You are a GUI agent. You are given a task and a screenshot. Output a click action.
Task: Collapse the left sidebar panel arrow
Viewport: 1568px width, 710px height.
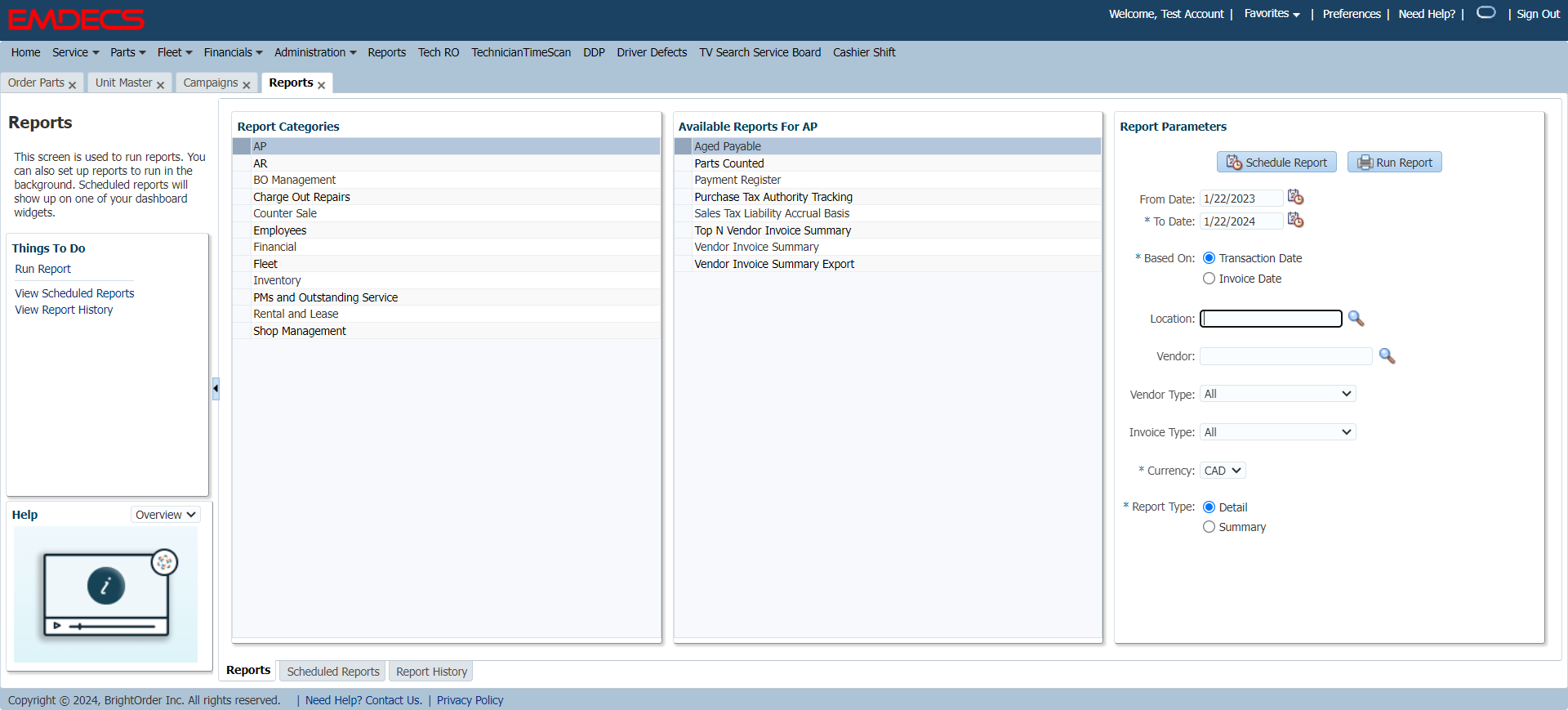216,388
